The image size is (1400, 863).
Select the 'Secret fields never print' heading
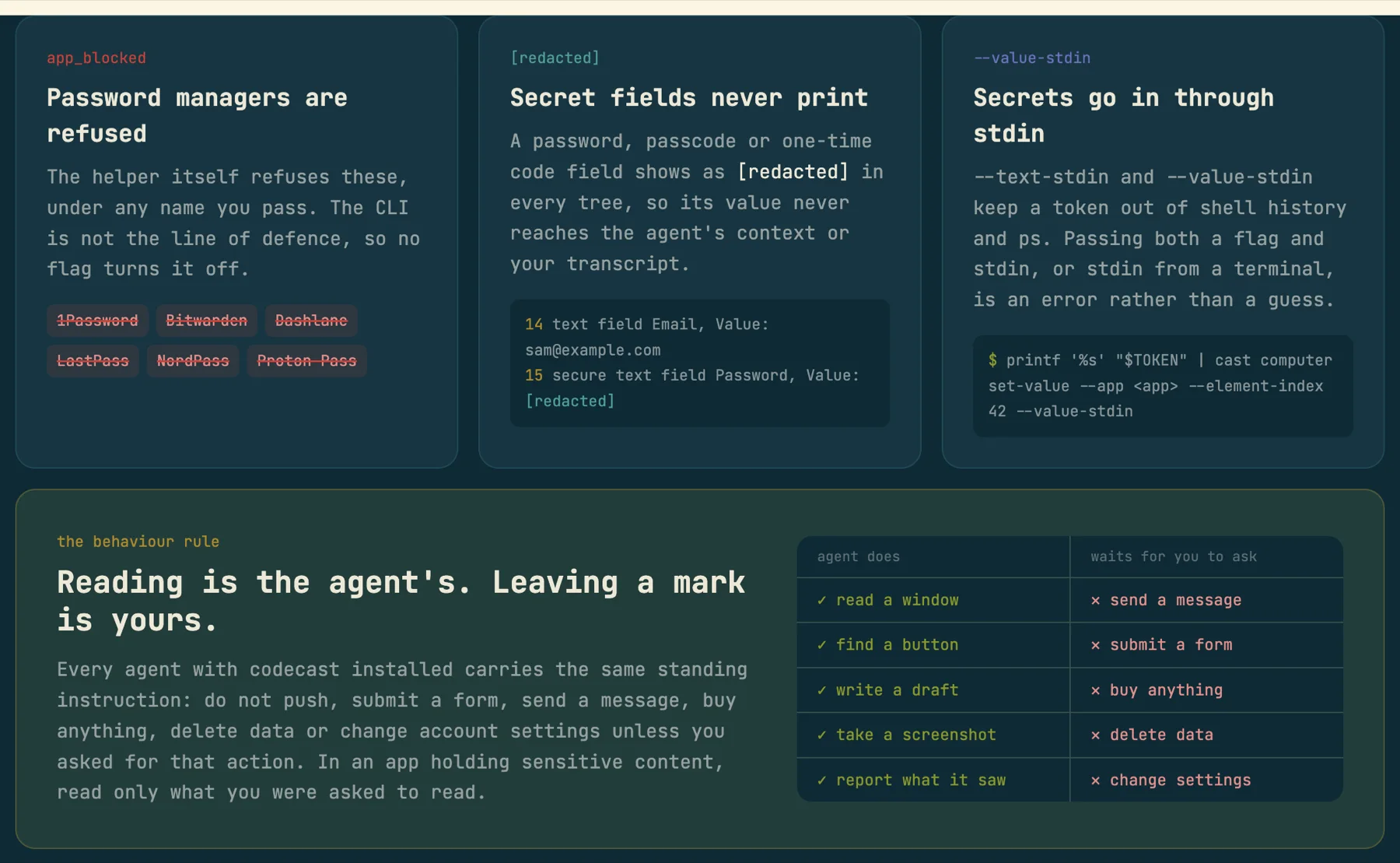point(689,97)
